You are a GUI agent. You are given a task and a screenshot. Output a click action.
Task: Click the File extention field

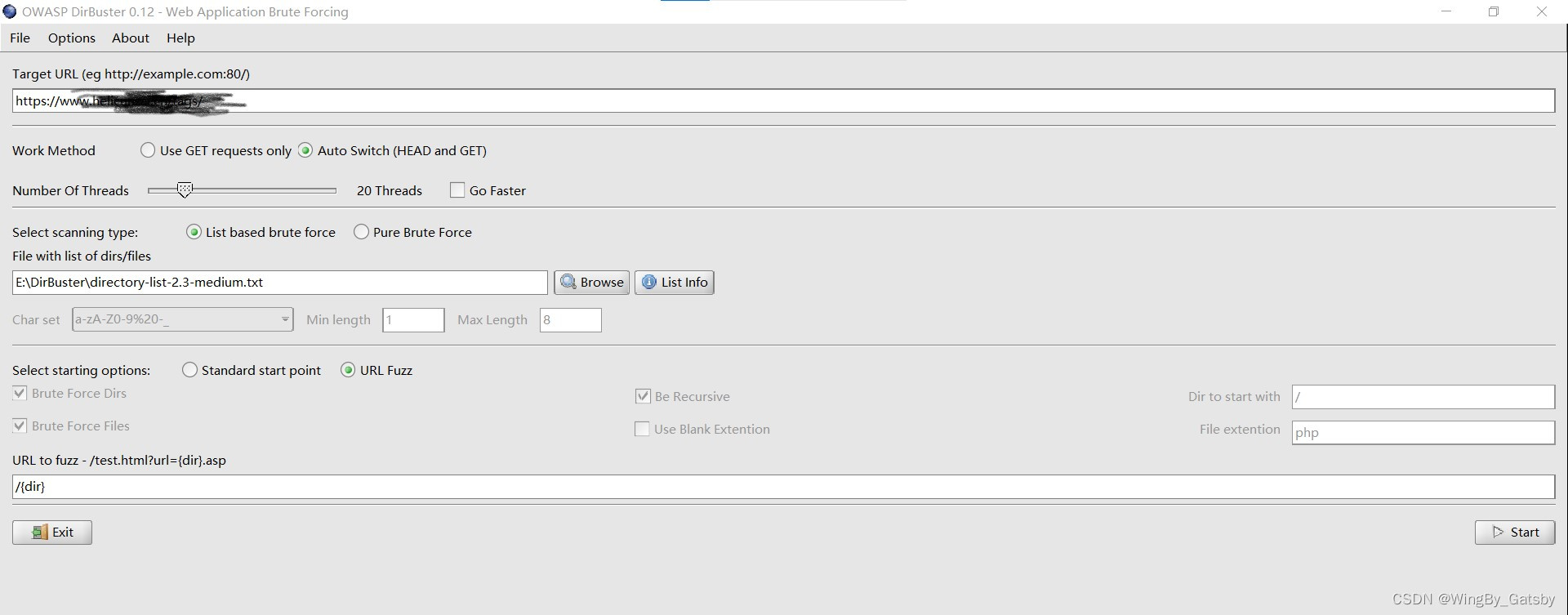[1423, 433]
